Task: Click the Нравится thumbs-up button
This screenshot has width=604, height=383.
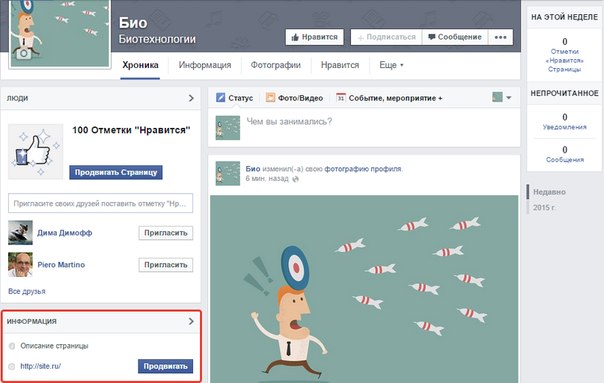Action: point(314,37)
